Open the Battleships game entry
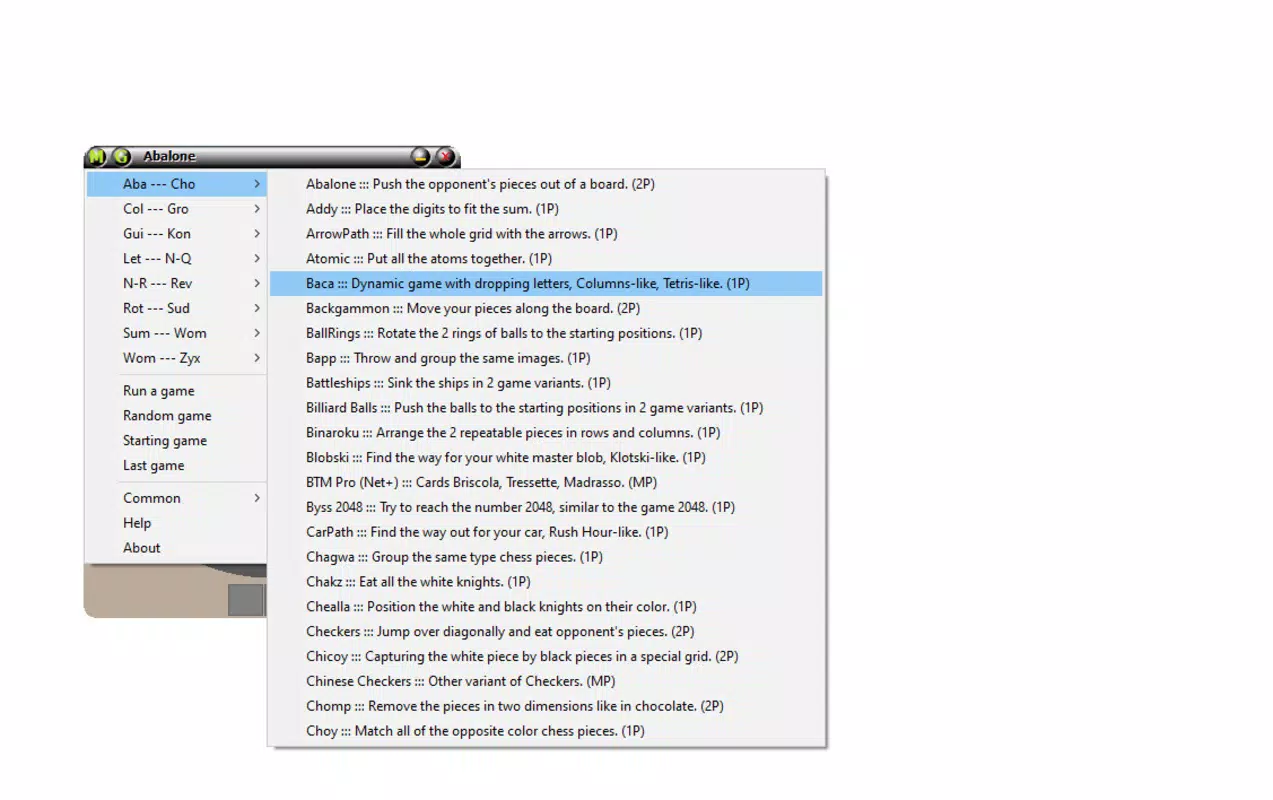This screenshot has width=1273, height=800. click(546, 383)
